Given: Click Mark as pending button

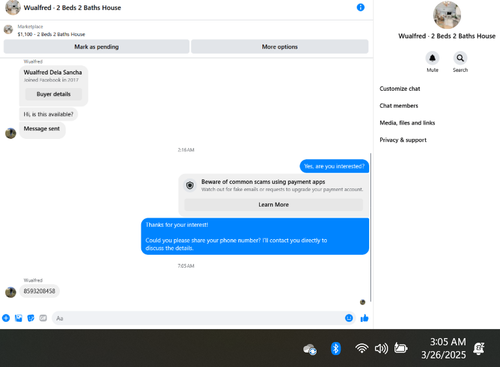Looking at the screenshot, I should pos(96,47).
